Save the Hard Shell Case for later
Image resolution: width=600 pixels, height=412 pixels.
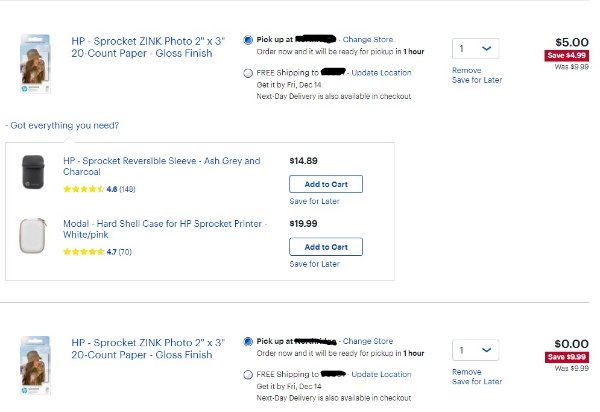point(315,264)
